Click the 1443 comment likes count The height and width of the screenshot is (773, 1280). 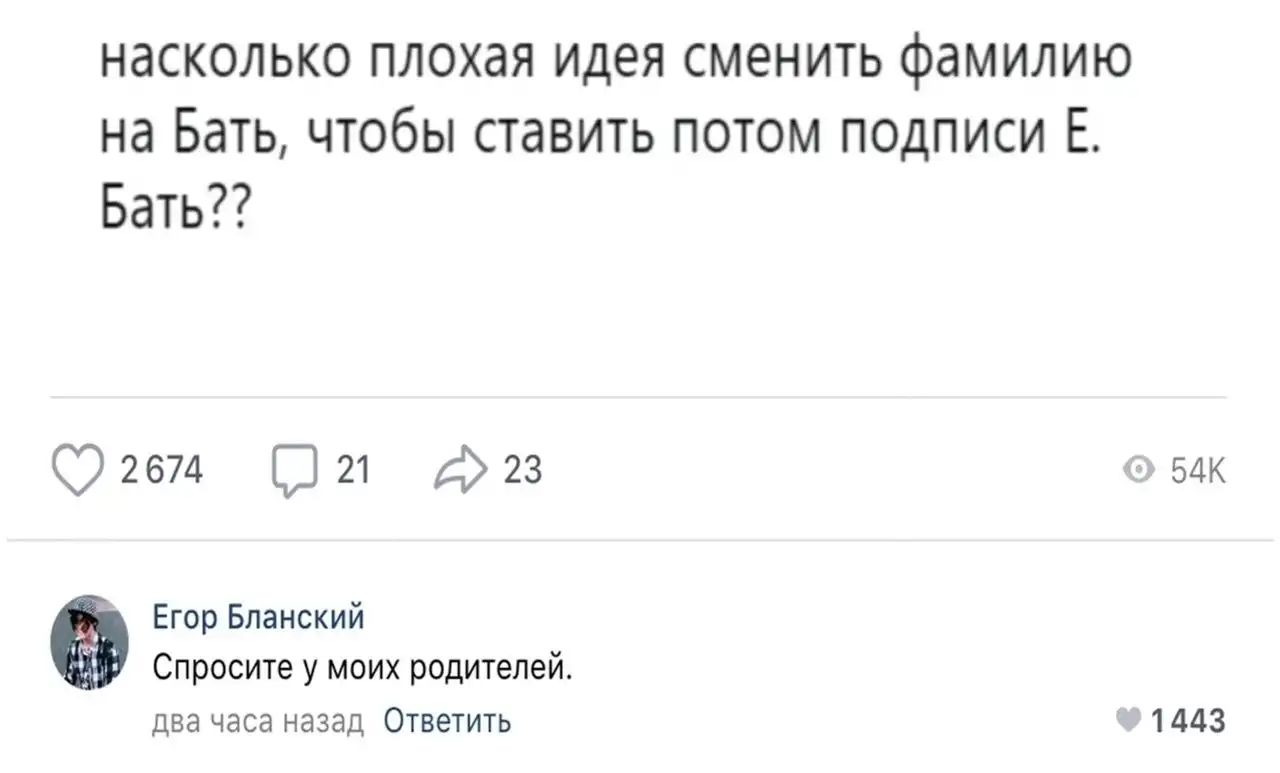(1187, 720)
